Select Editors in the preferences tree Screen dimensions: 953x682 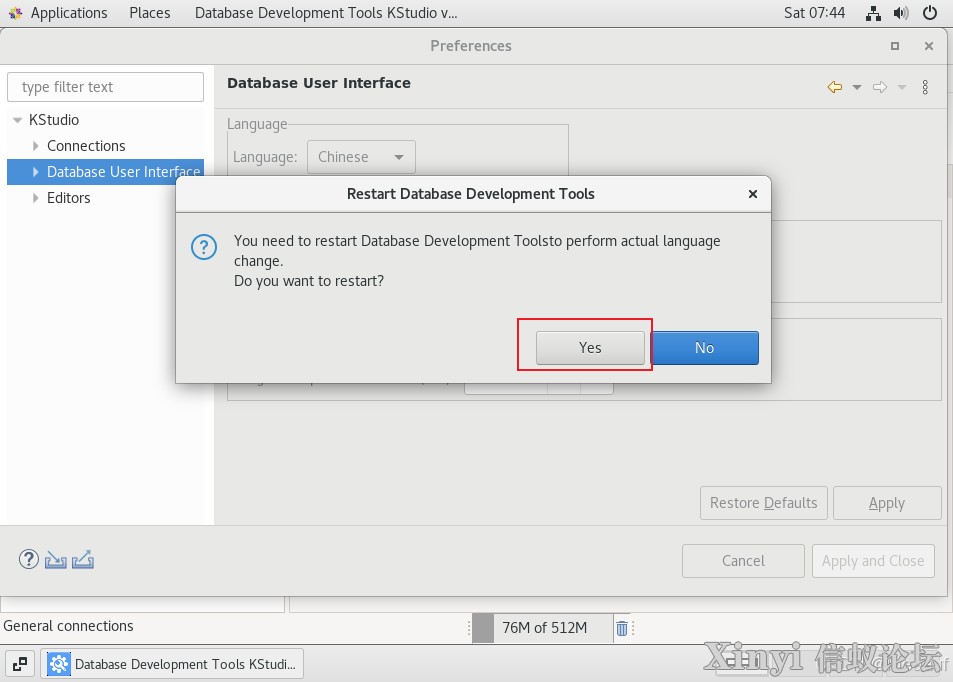pyautogui.click(x=69, y=198)
